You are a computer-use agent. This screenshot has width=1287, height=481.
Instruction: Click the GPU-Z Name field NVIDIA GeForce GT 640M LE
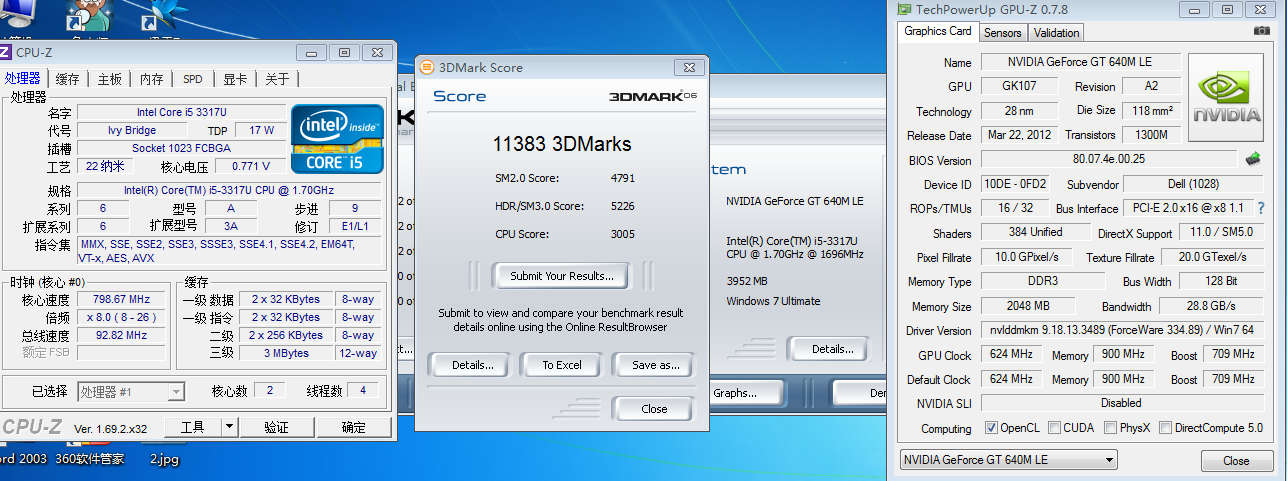pos(1080,62)
